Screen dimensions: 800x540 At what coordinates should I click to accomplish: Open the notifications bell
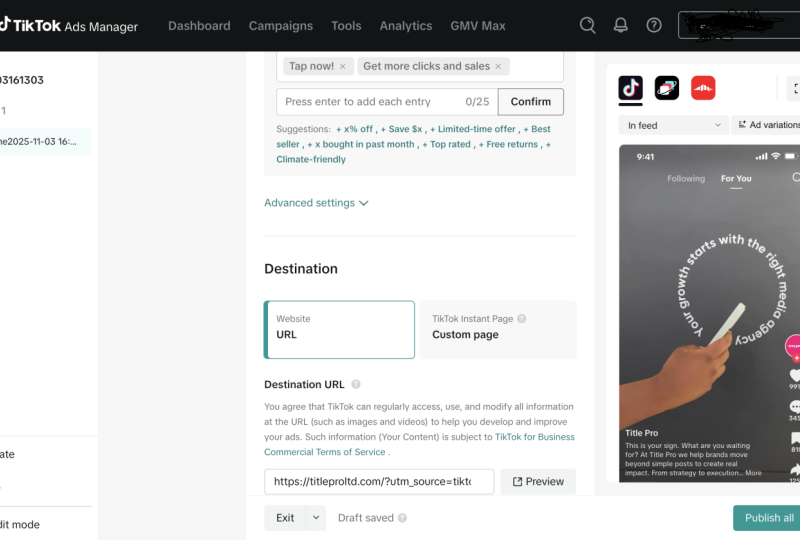click(x=620, y=25)
